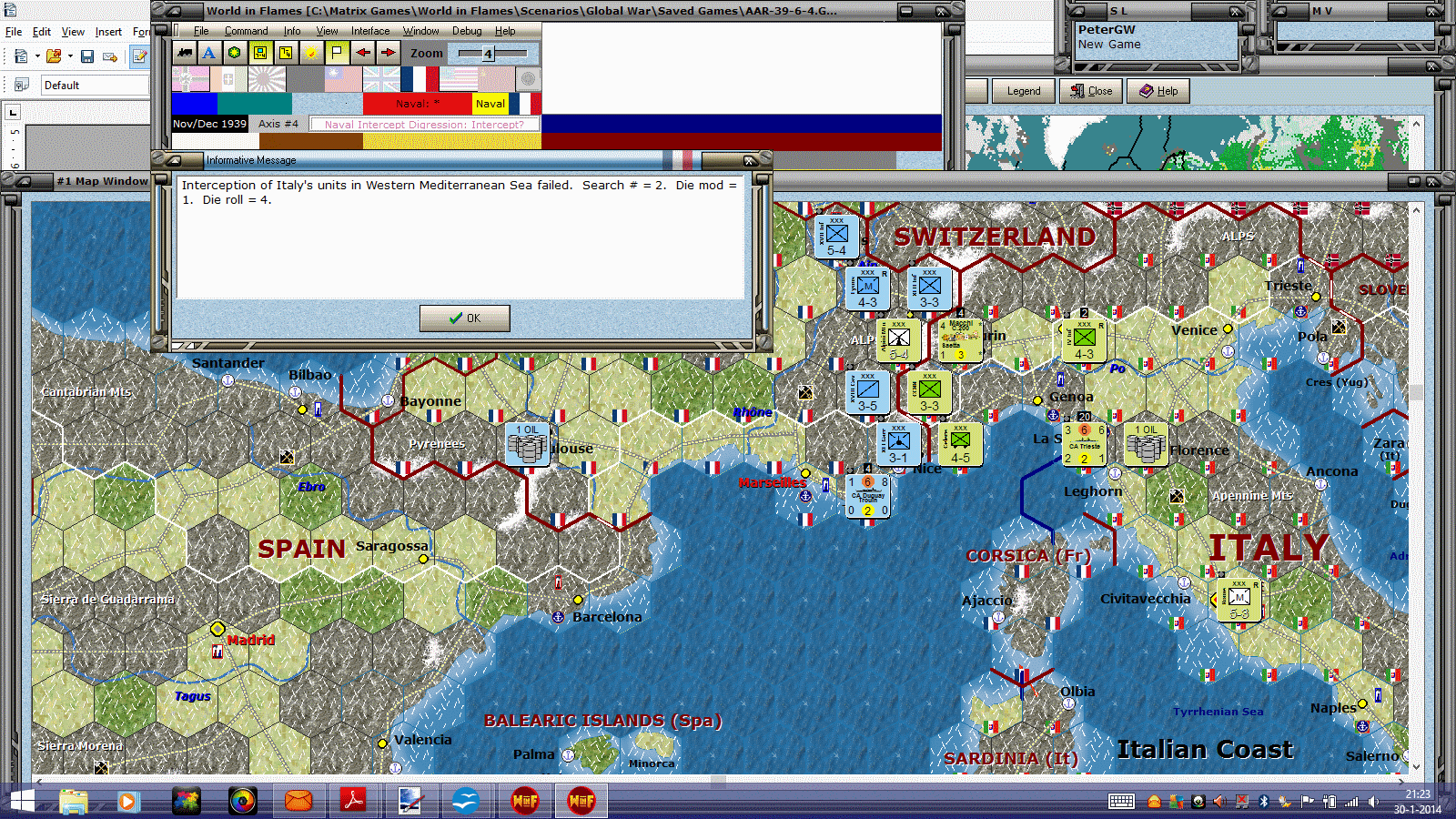The image size is (1456, 819).
Task: Open Adobe Reader from taskbar
Action: coord(353,802)
